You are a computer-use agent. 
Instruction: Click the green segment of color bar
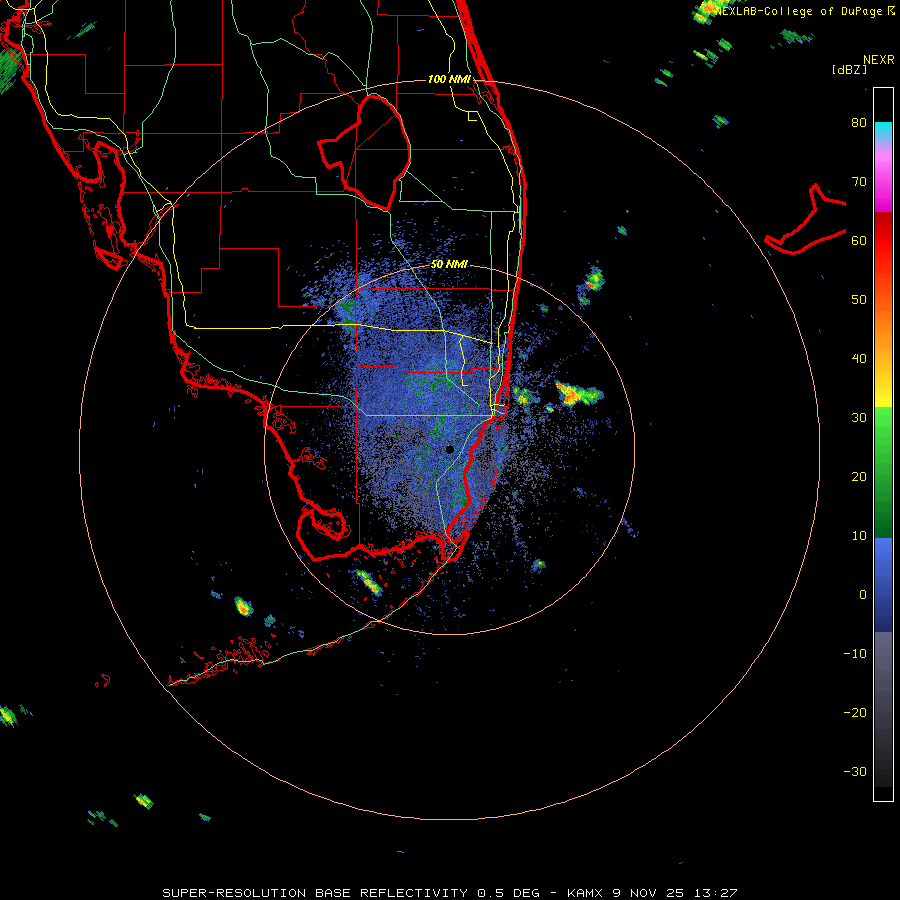883,472
